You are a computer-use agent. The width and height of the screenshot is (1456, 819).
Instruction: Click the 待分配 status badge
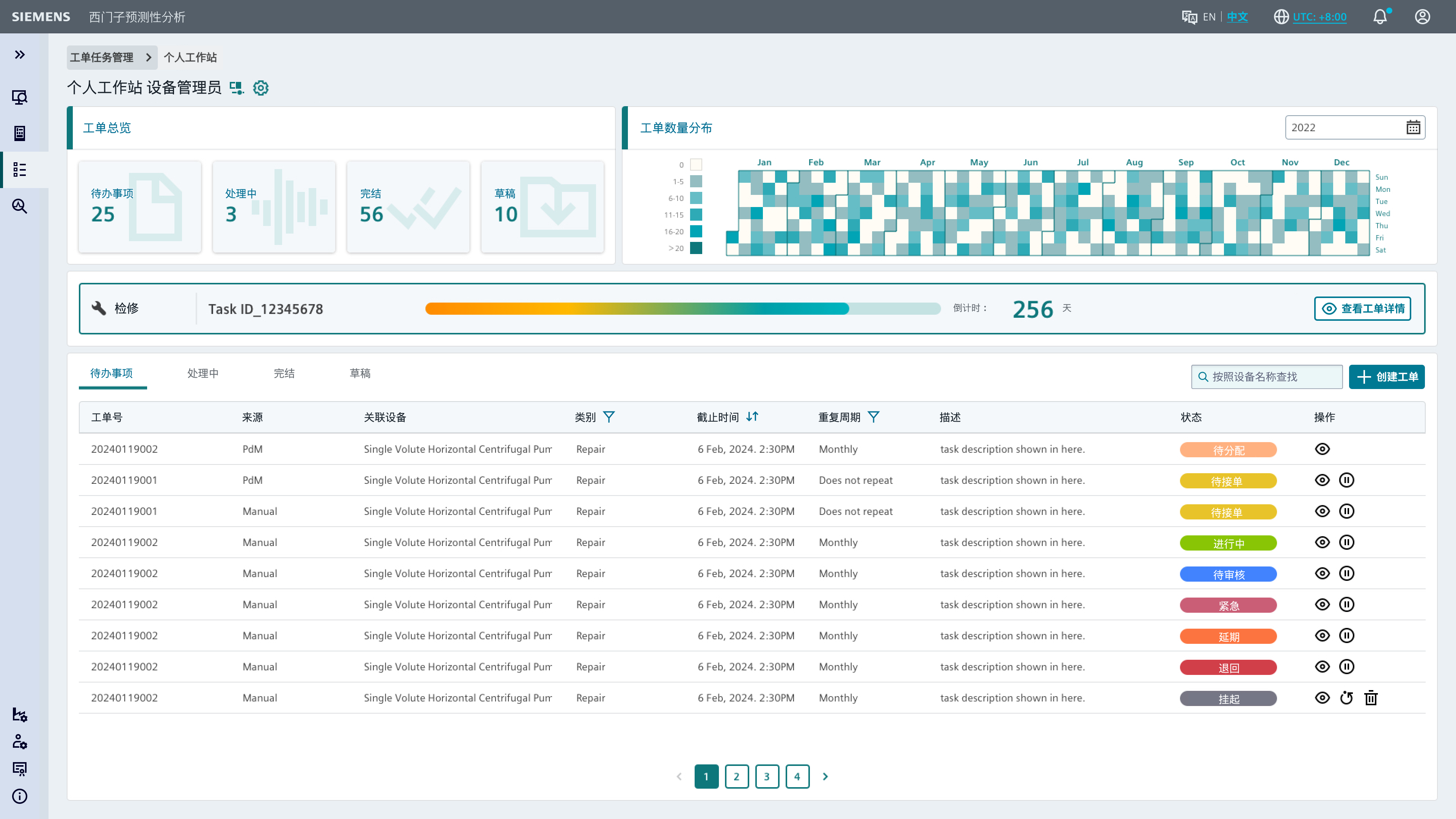click(x=1228, y=450)
